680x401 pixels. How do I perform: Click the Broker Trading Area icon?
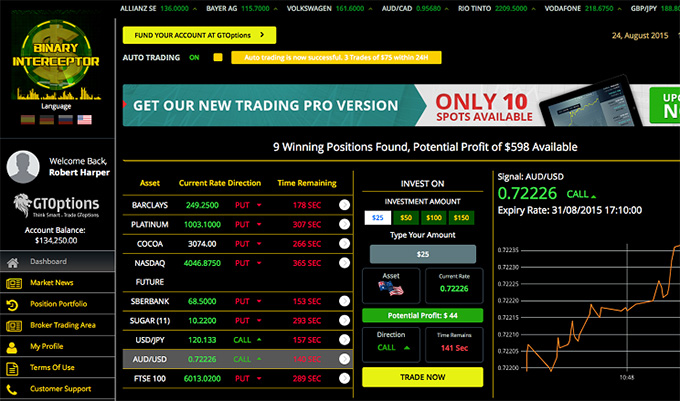[x=14, y=326]
